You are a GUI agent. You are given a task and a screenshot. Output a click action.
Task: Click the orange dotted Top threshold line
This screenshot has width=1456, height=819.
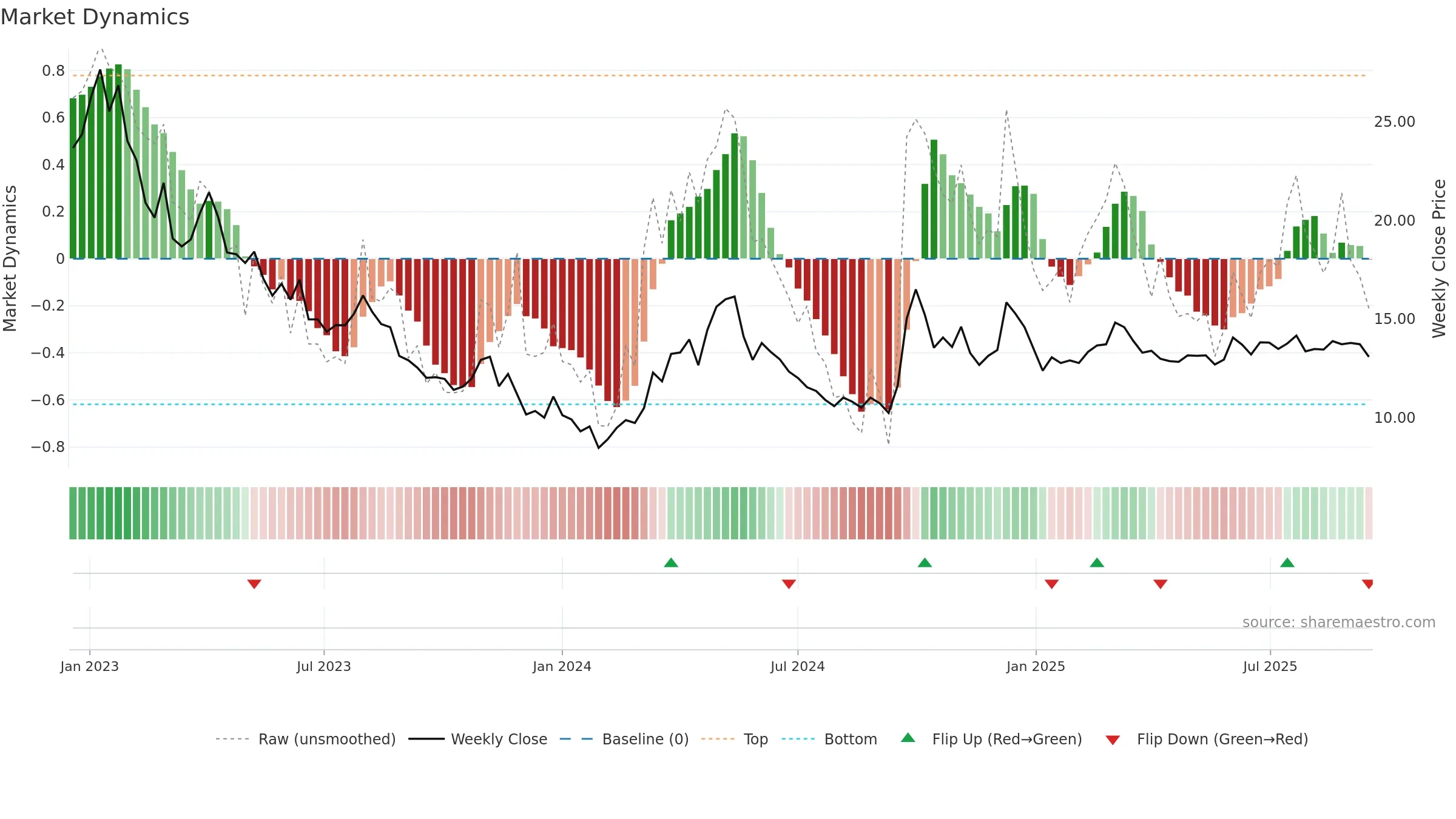[720, 76]
